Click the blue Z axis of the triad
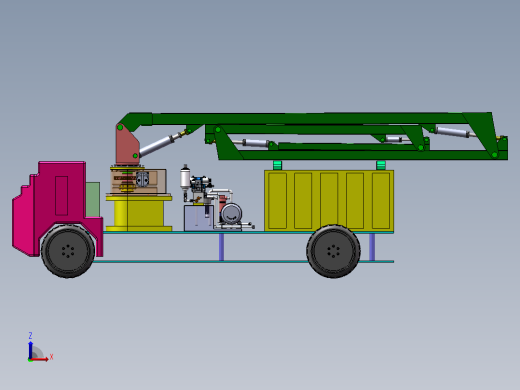 30,349
